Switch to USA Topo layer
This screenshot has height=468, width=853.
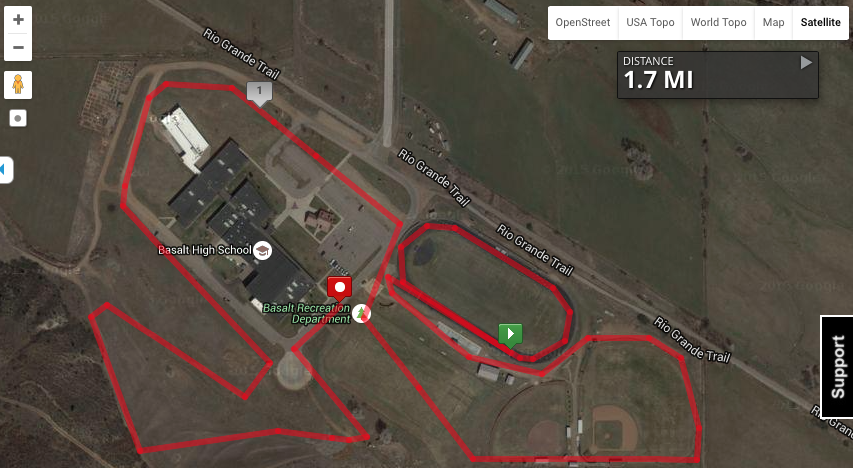coord(650,22)
